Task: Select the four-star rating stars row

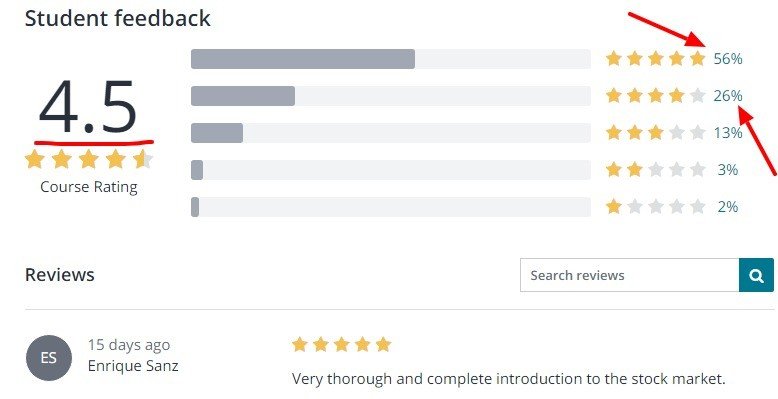Action: point(655,95)
